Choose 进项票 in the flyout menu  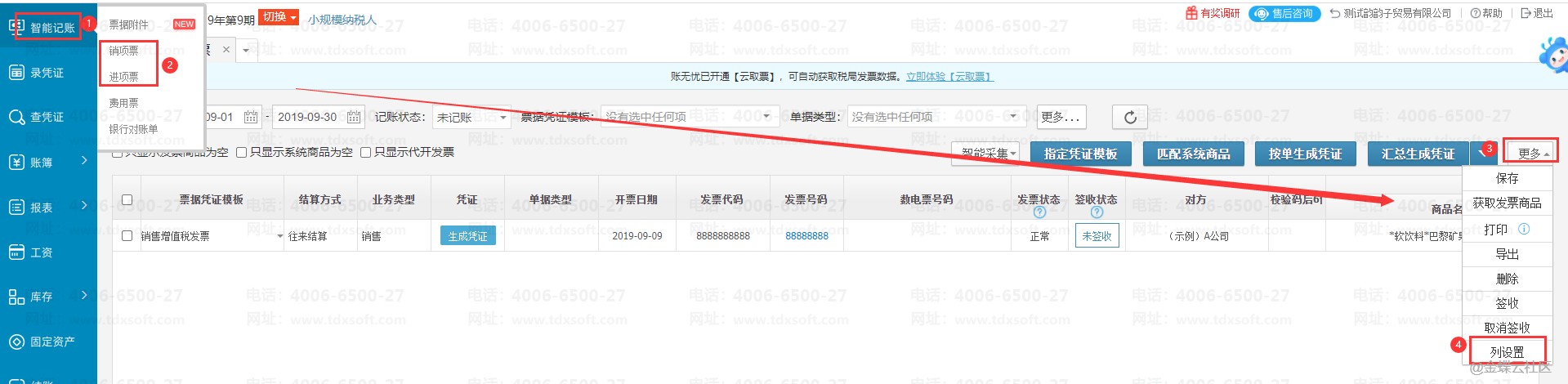(124, 77)
